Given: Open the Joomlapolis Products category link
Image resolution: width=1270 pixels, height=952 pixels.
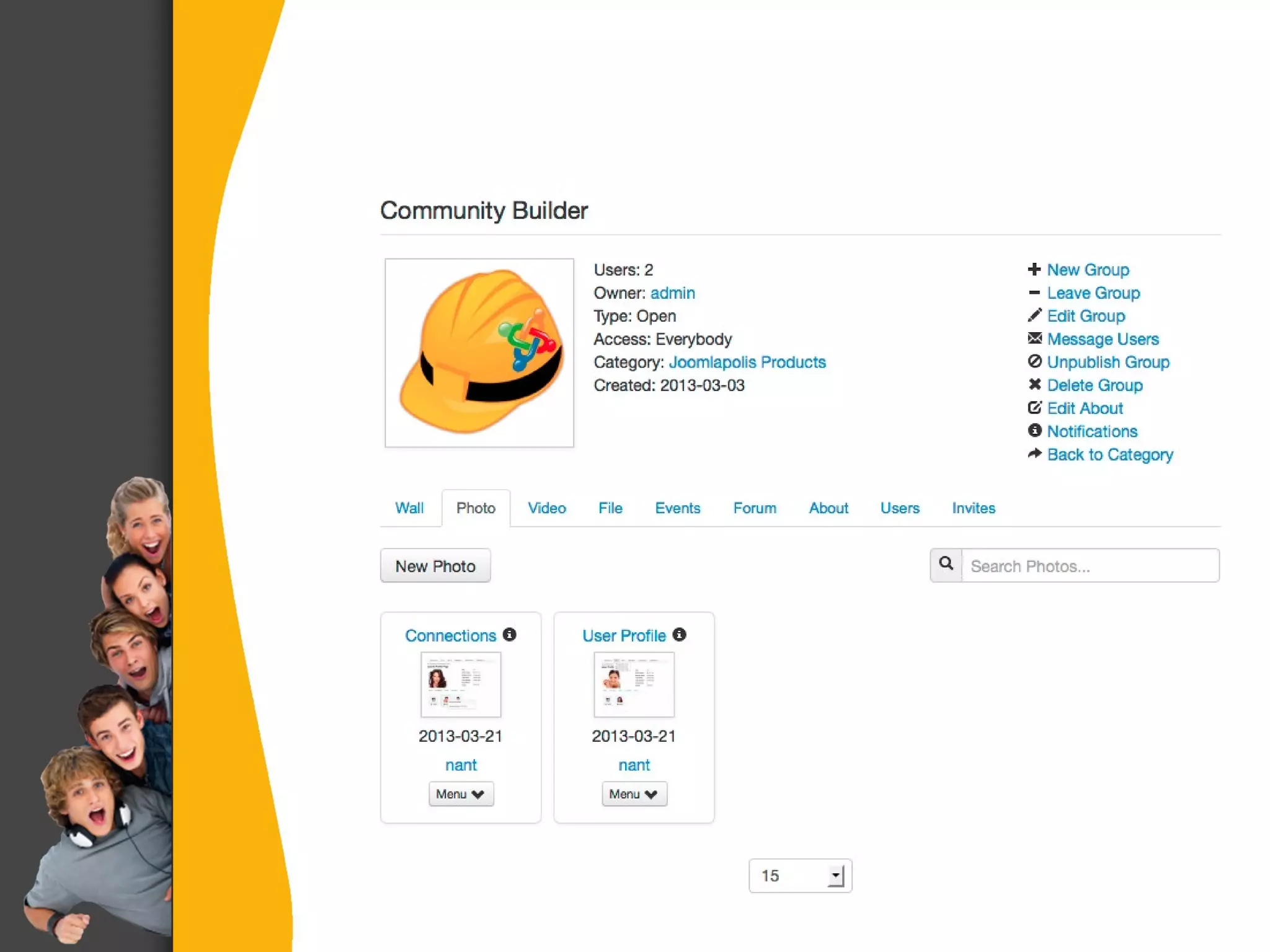Looking at the screenshot, I should pos(747,362).
